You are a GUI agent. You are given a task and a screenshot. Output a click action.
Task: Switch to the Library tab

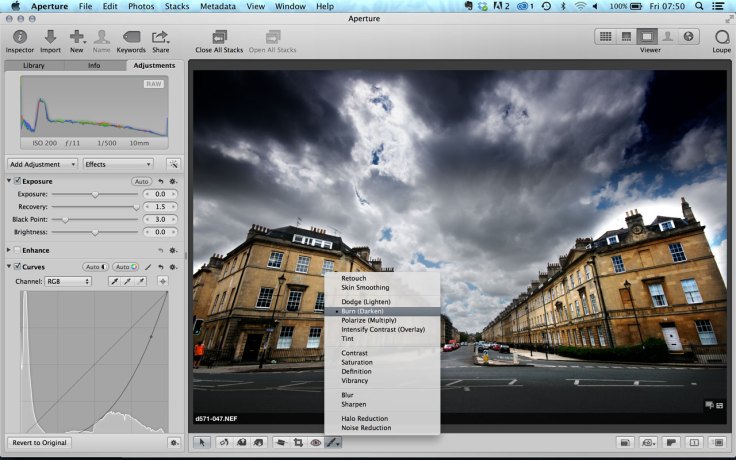34,65
